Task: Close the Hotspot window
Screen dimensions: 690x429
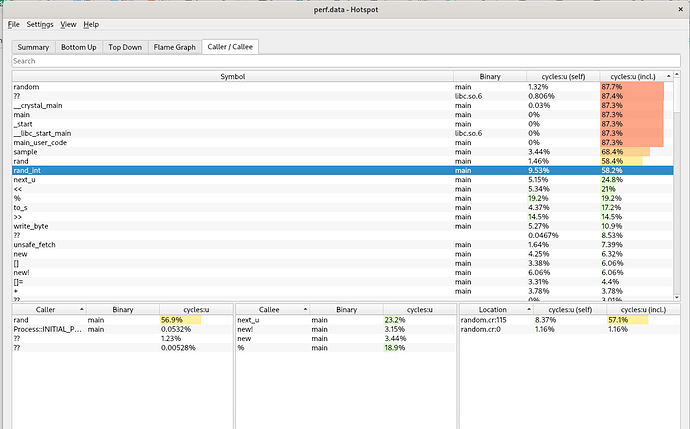Action: point(680,9)
